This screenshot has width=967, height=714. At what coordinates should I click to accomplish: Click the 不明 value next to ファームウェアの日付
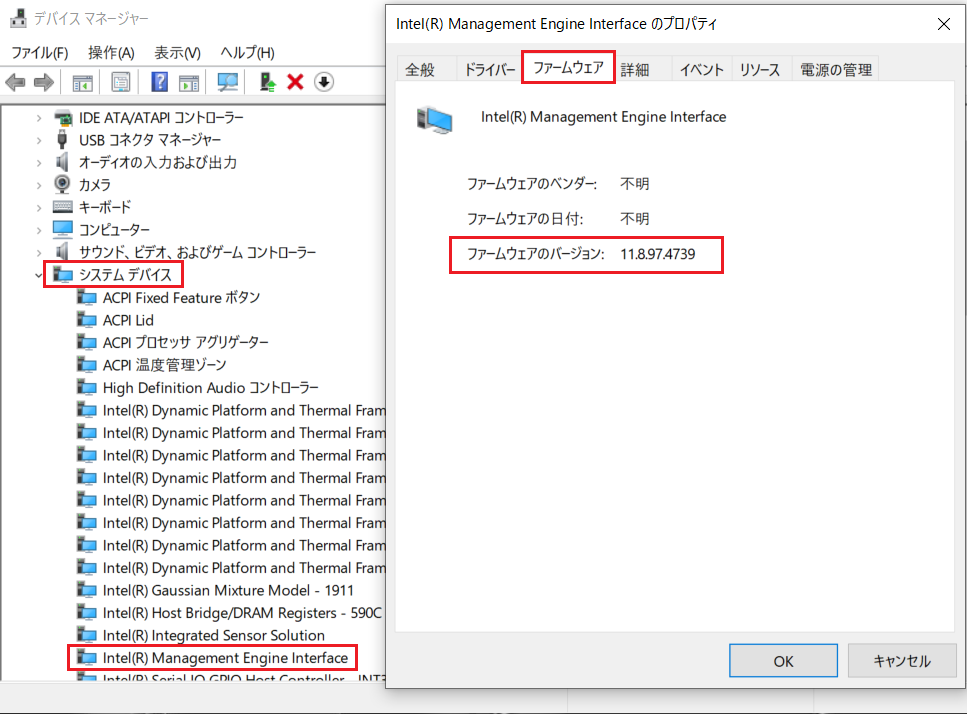(x=635, y=219)
